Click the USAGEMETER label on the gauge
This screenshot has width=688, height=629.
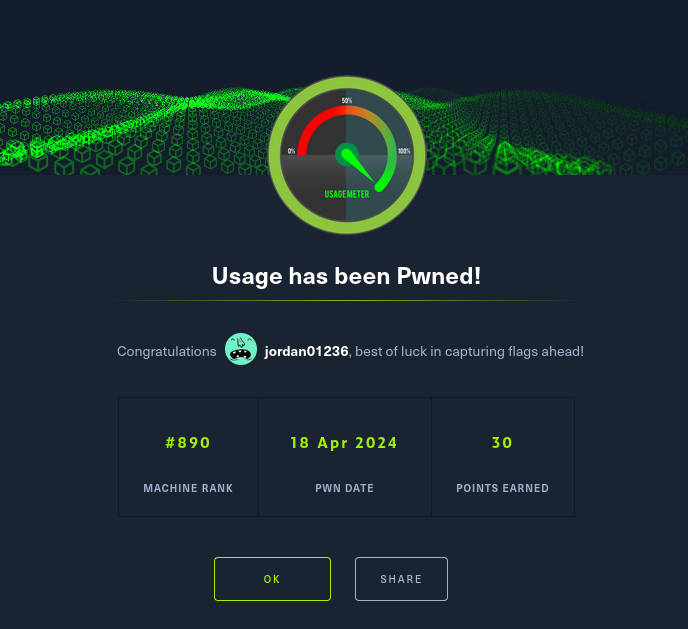pos(347,194)
